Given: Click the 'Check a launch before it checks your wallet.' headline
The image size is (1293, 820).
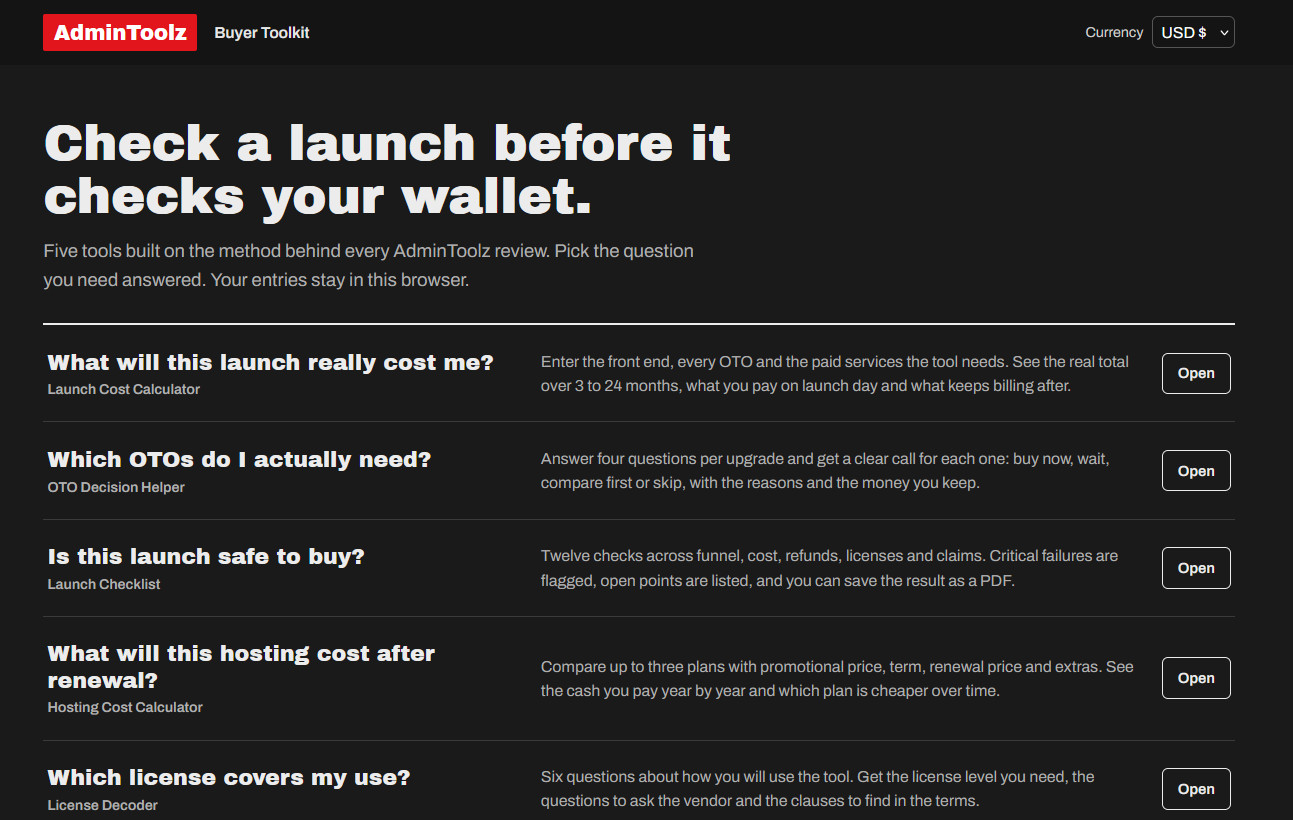Looking at the screenshot, I should pyautogui.click(x=388, y=170).
